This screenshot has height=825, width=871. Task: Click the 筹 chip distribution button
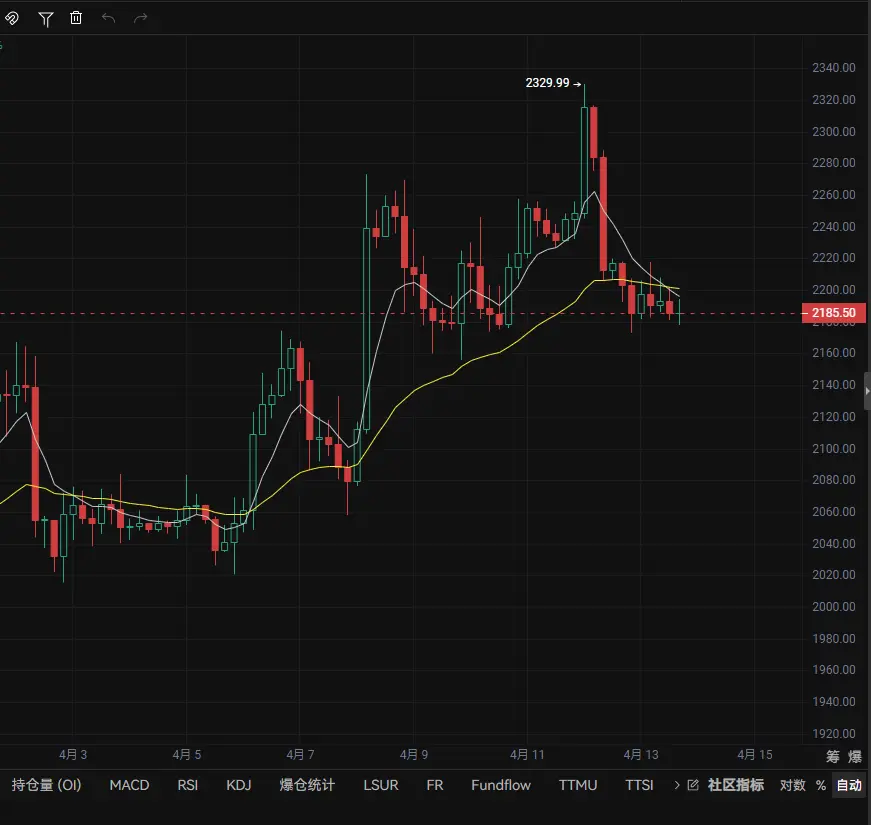pyautogui.click(x=832, y=756)
